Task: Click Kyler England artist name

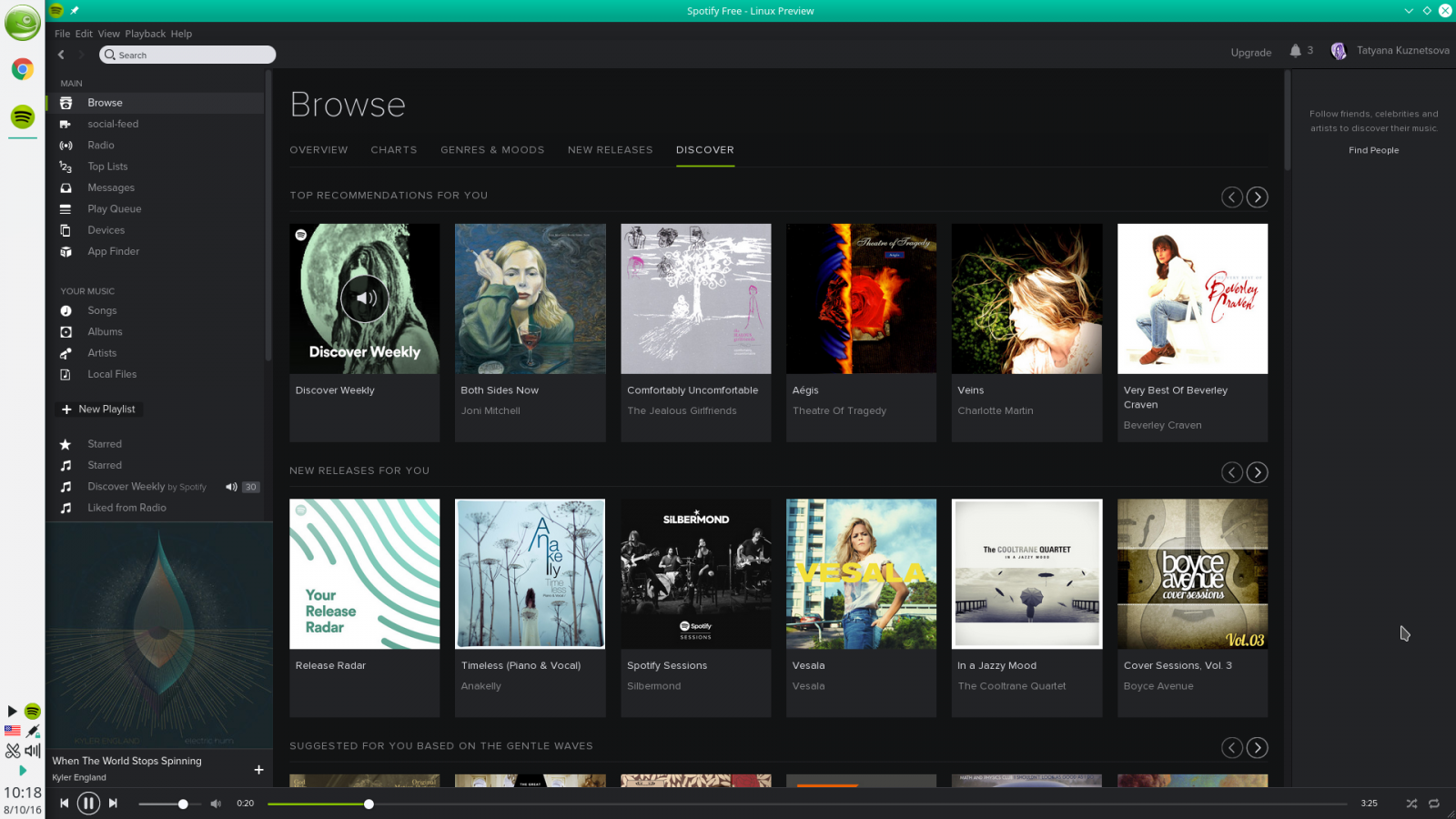Action: point(79,778)
